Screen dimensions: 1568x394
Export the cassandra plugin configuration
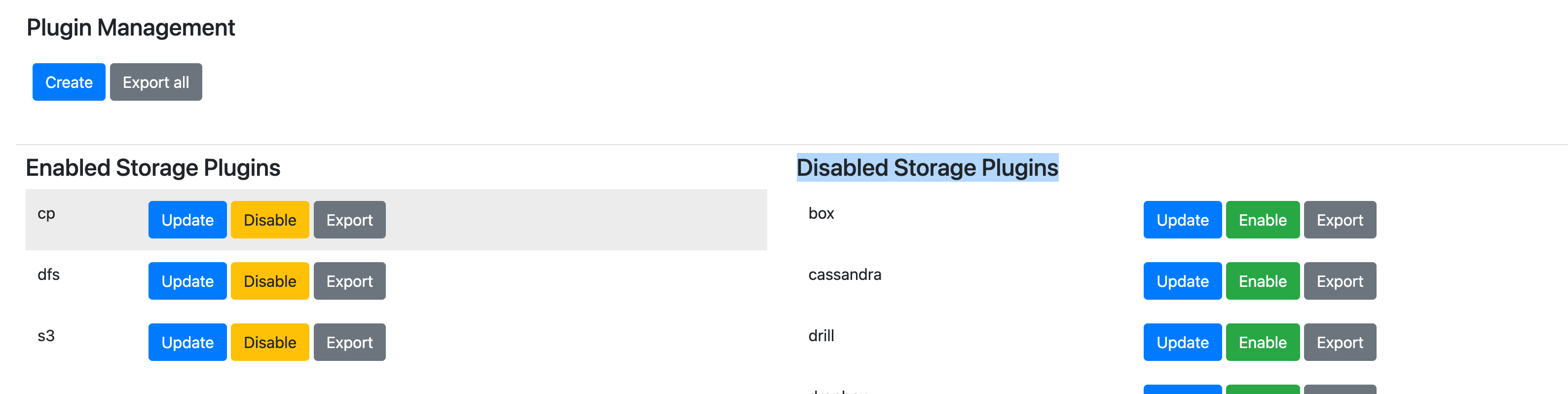1340,281
